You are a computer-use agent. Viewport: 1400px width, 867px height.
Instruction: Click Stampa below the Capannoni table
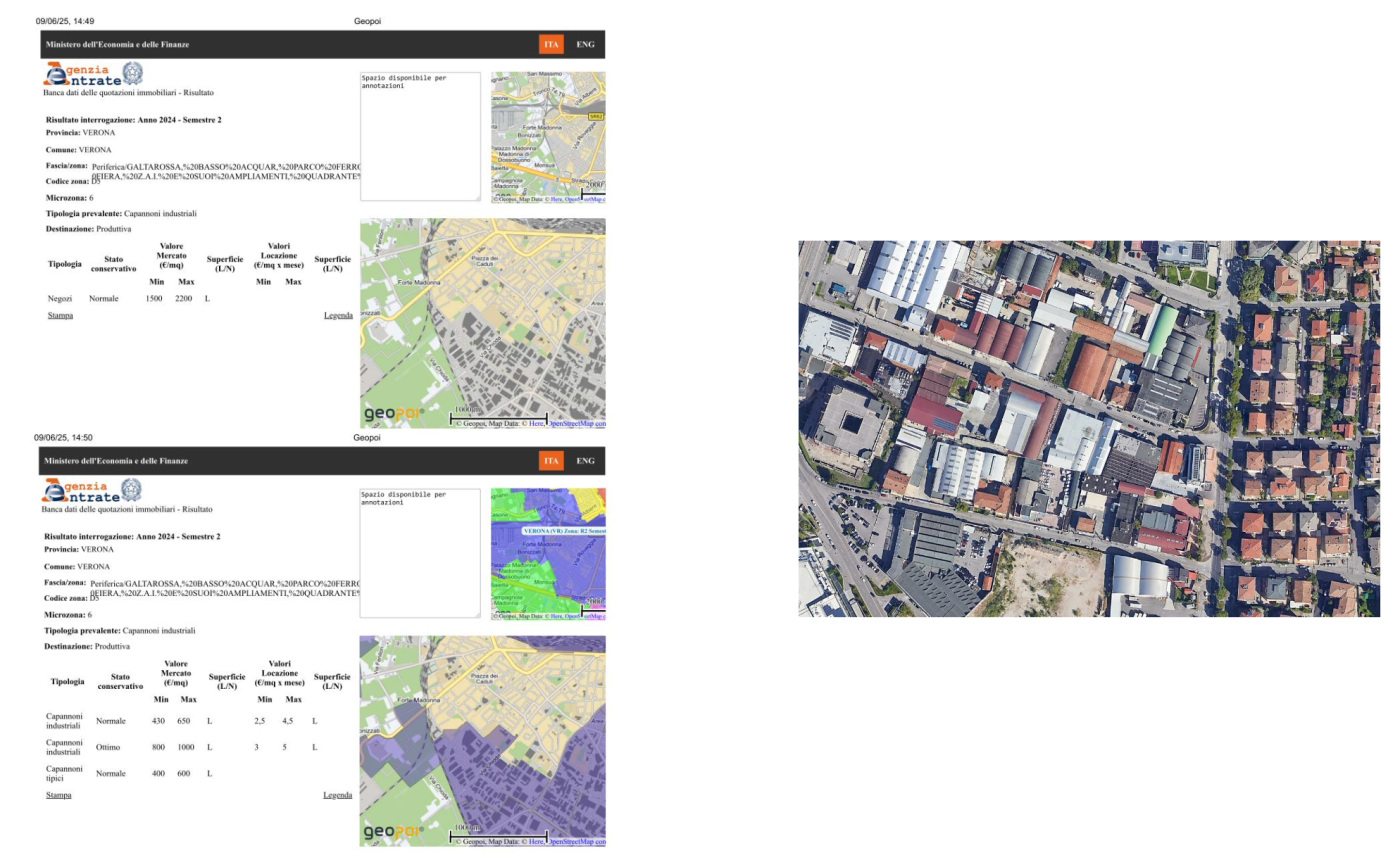tap(59, 795)
